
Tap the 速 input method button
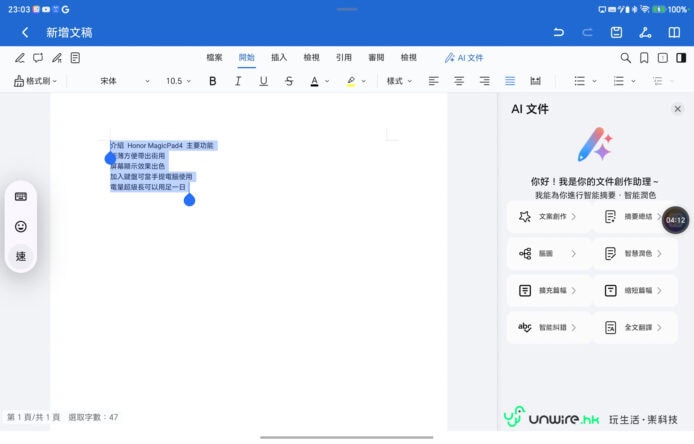pos(21,256)
